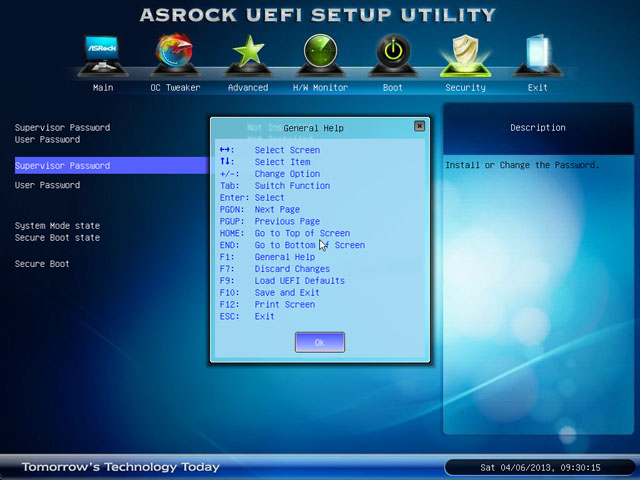Open the OC Tweaker flaming gauge icon
The height and width of the screenshot is (480, 640).
pos(175,56)
